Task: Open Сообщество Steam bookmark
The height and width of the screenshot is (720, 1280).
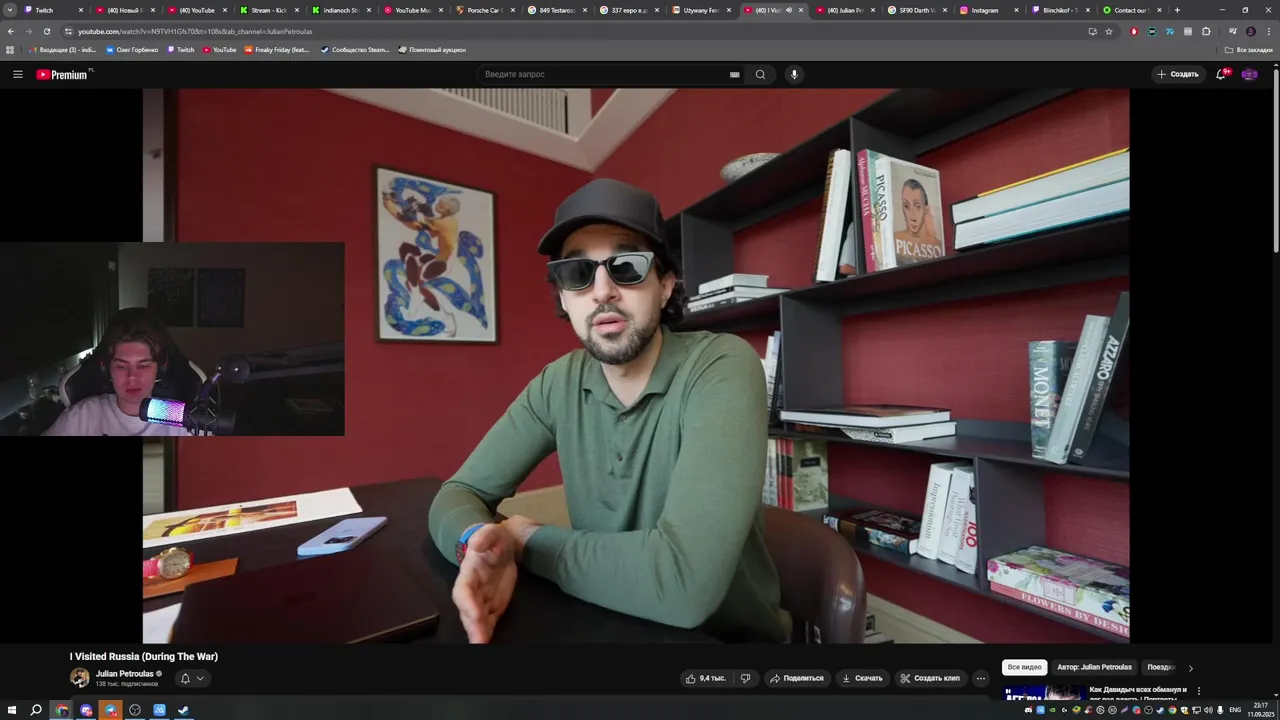Action: point(355,49)
